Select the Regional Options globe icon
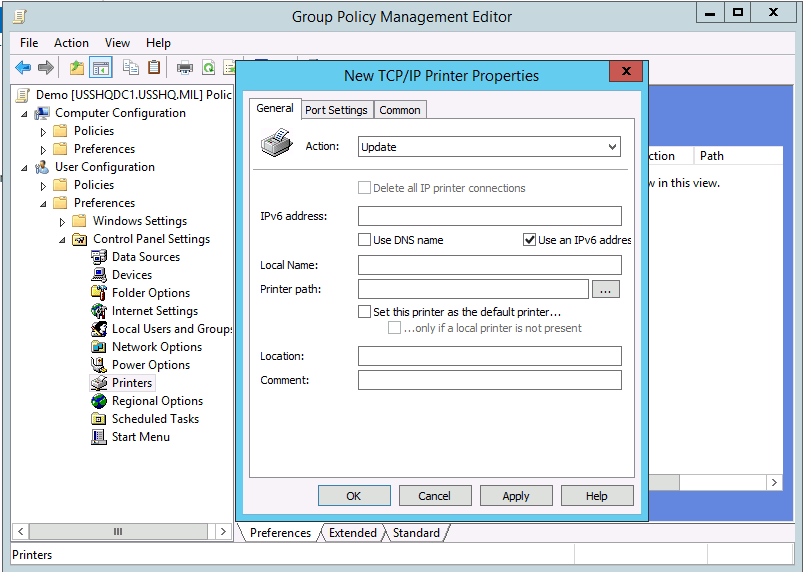 tap(99, 401)
